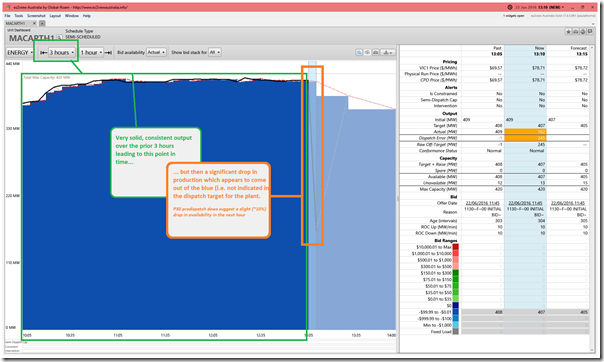
Task: Expand the Show bid stack for All dropdown
Action: (x=215, y=52)
